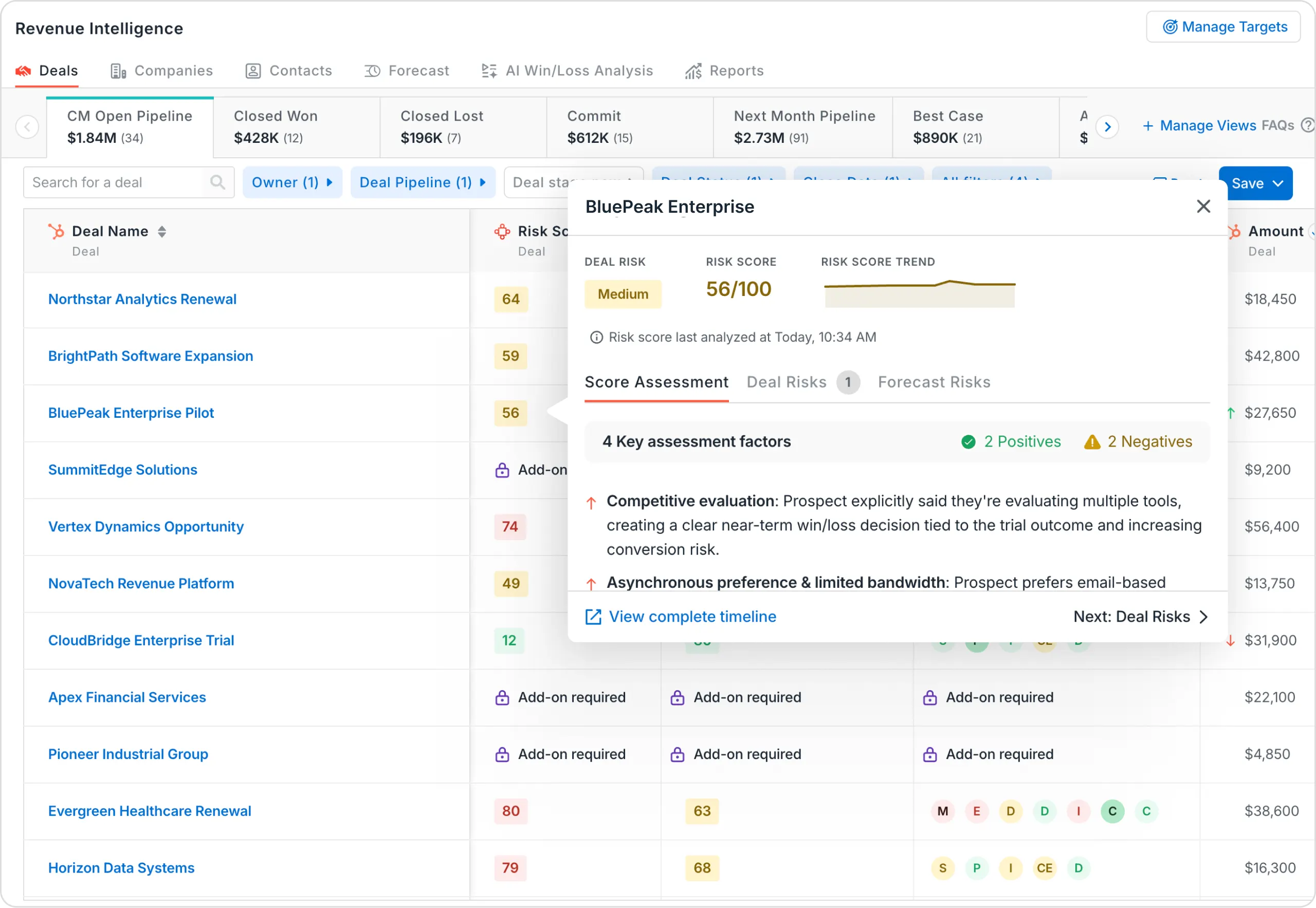The width and height of the screenshot is (1316, 908).
Task: Sort by Deal Name column arrows
Action: click(x=161, y=232)
